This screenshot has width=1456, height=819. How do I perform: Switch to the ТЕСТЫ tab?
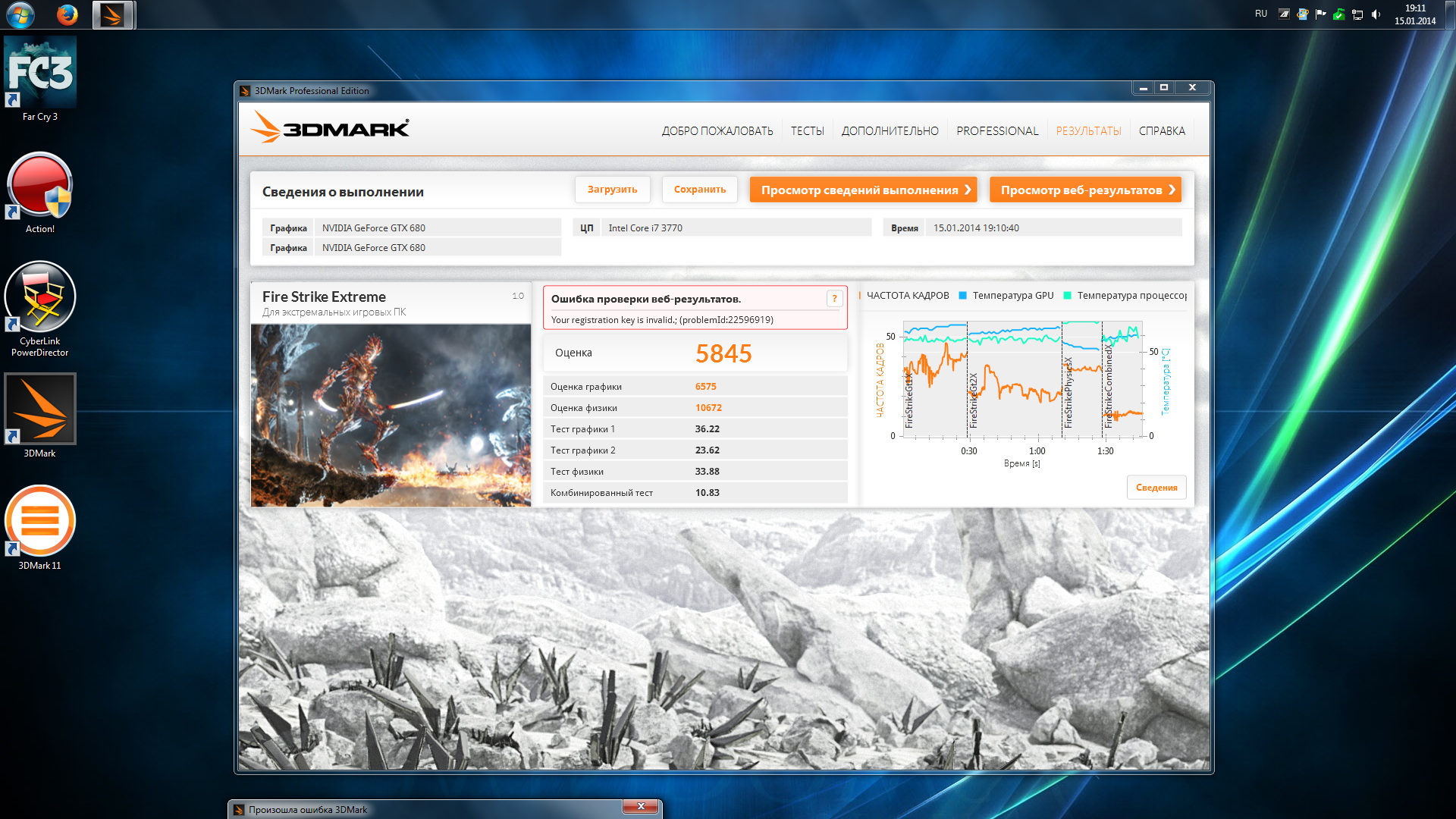tap(807, 131)
